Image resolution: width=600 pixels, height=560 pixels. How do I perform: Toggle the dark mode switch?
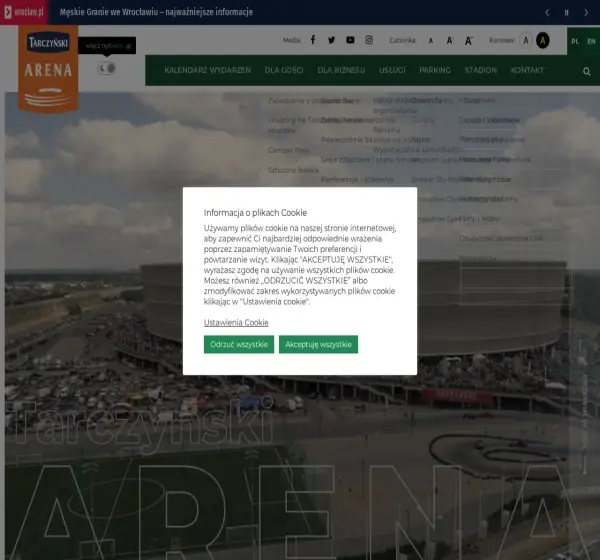coord(106,69)
